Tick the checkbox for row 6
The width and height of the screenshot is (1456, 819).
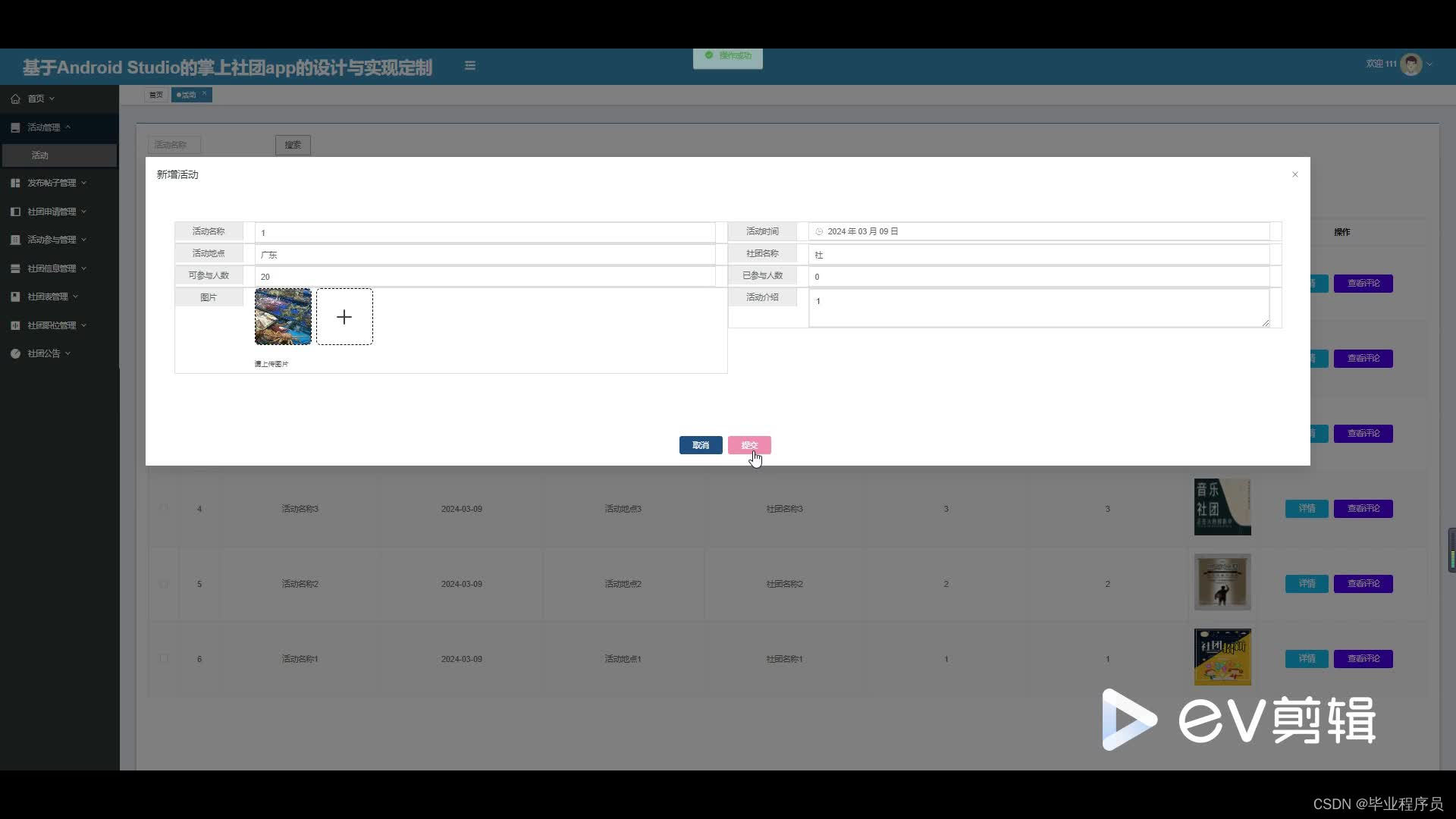coord(164,658)
